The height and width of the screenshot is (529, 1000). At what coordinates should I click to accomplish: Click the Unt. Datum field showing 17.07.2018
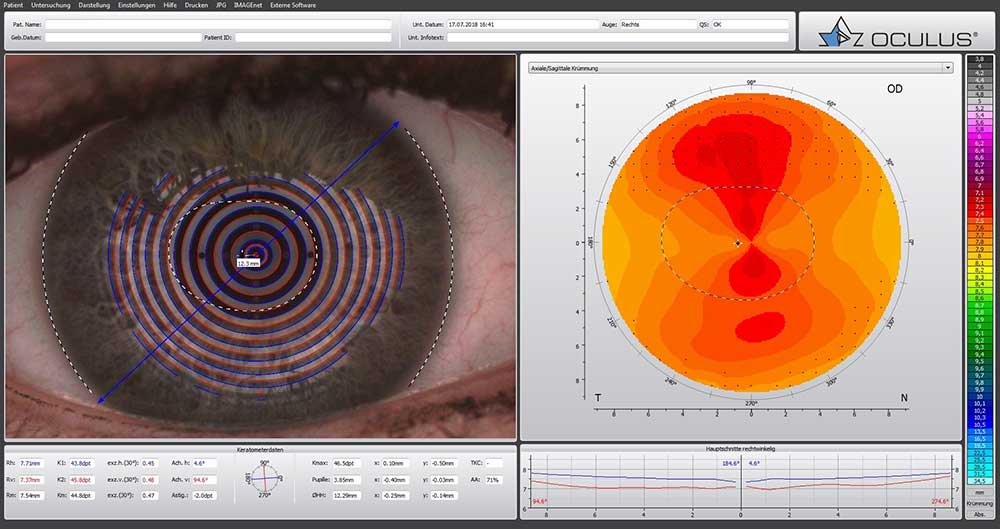522,24
